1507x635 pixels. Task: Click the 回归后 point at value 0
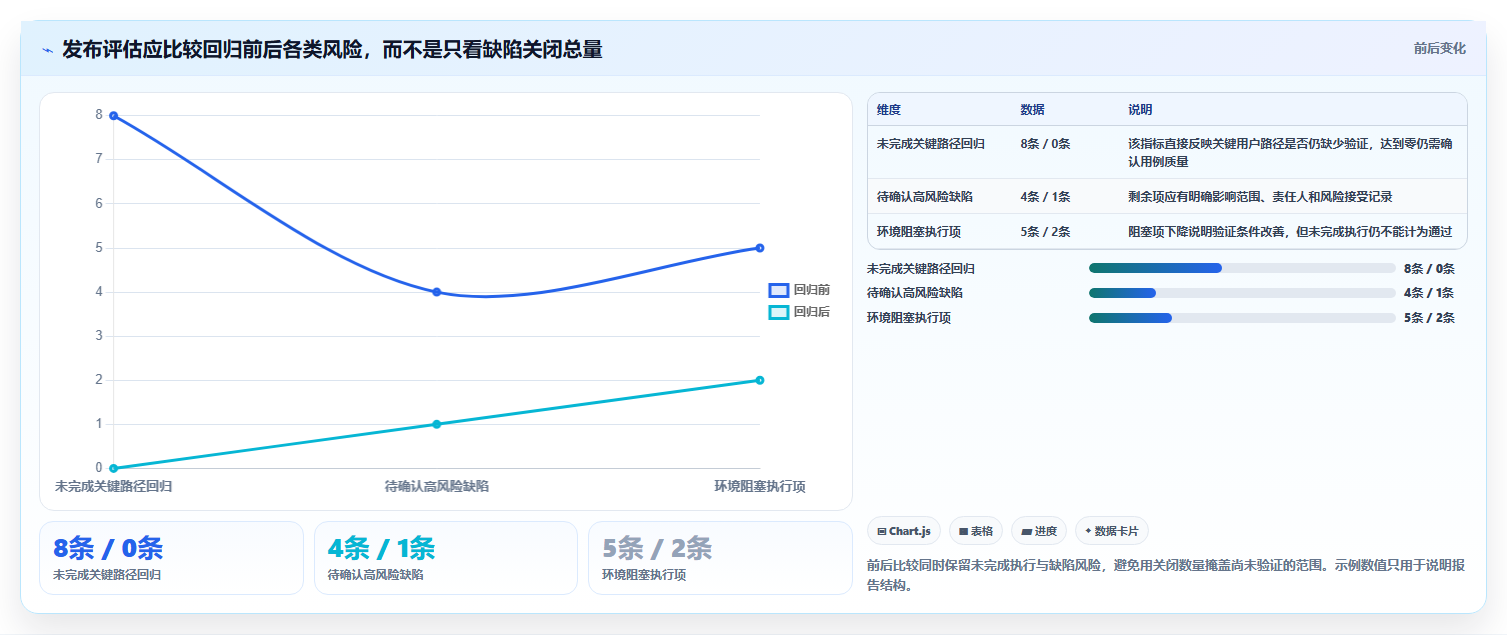(113, 468)
